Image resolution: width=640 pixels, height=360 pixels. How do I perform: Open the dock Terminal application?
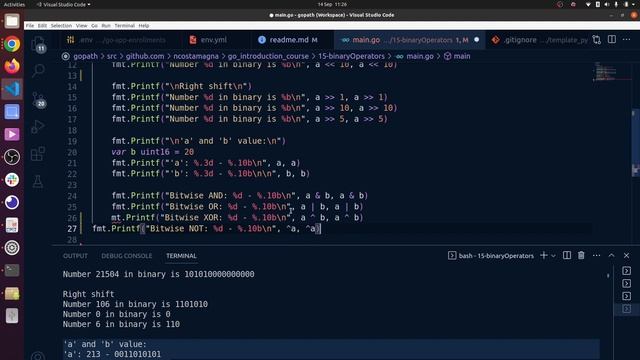click(12, 270)
